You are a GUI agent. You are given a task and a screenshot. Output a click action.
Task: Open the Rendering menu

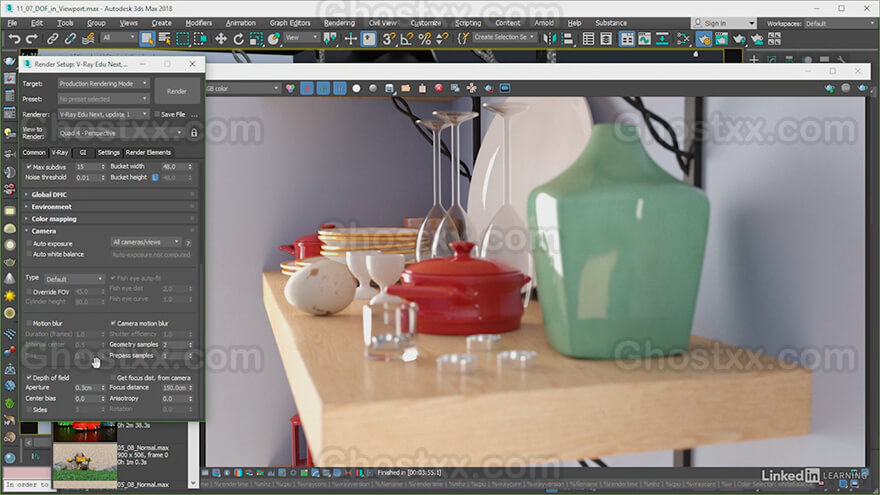[339, 23]
